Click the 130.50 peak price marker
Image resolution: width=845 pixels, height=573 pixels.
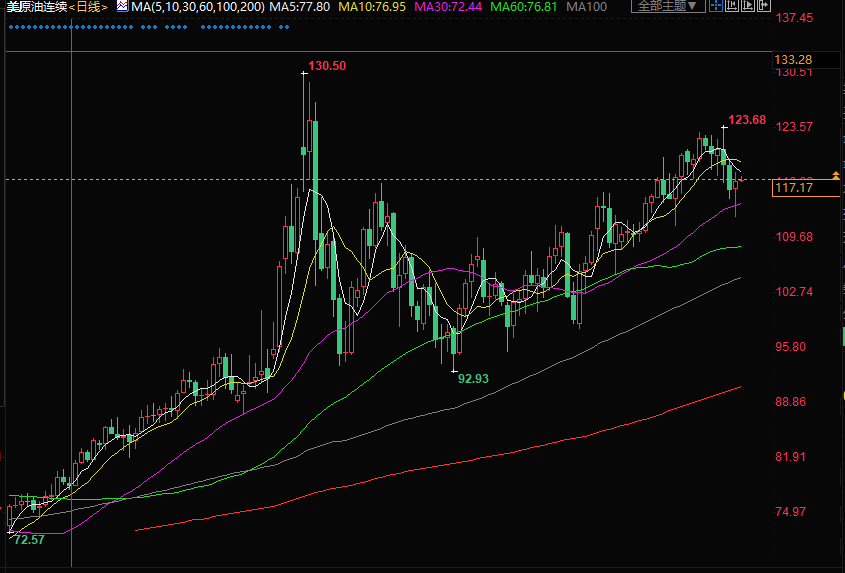pos(327,66)
